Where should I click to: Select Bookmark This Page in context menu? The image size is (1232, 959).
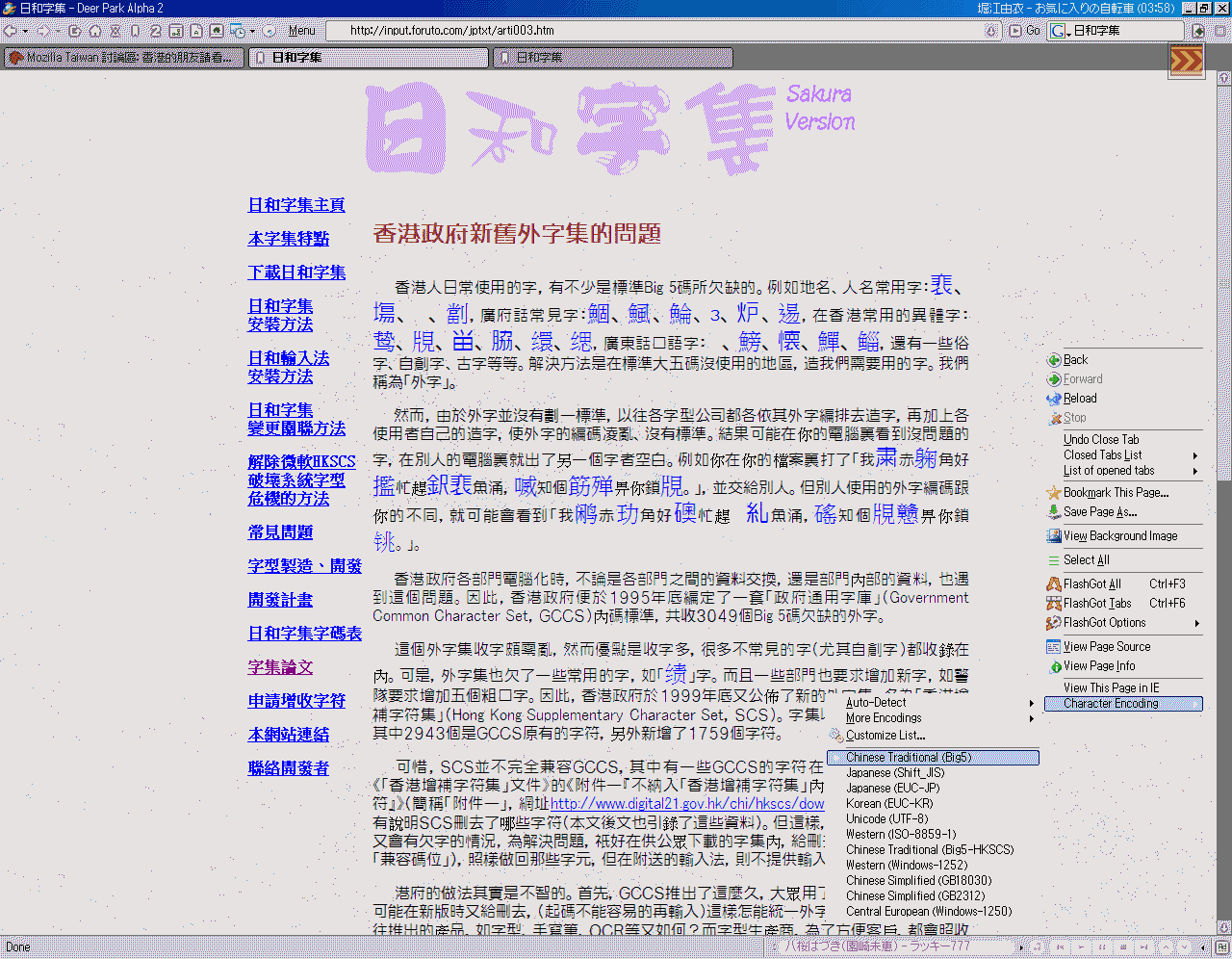[x=1116, y=493]
